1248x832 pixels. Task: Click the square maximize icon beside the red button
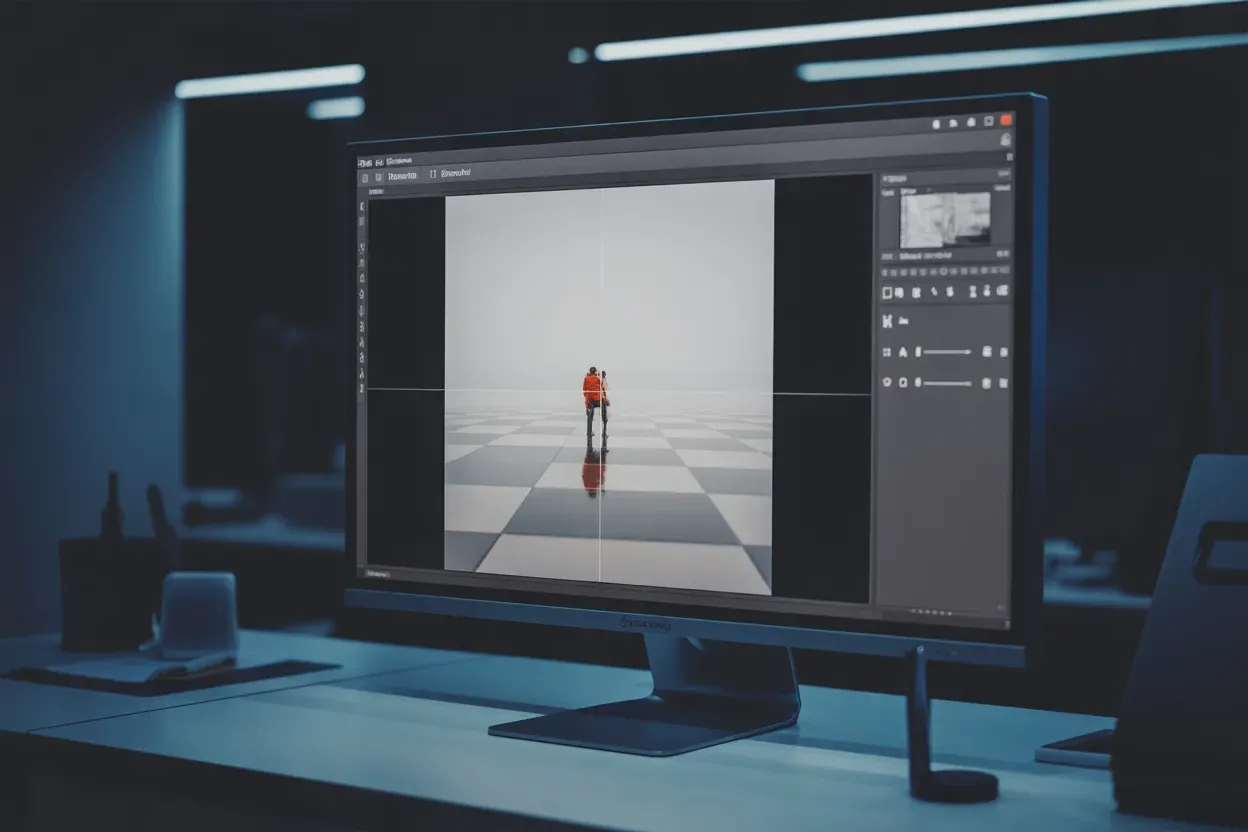pos(988,121)
